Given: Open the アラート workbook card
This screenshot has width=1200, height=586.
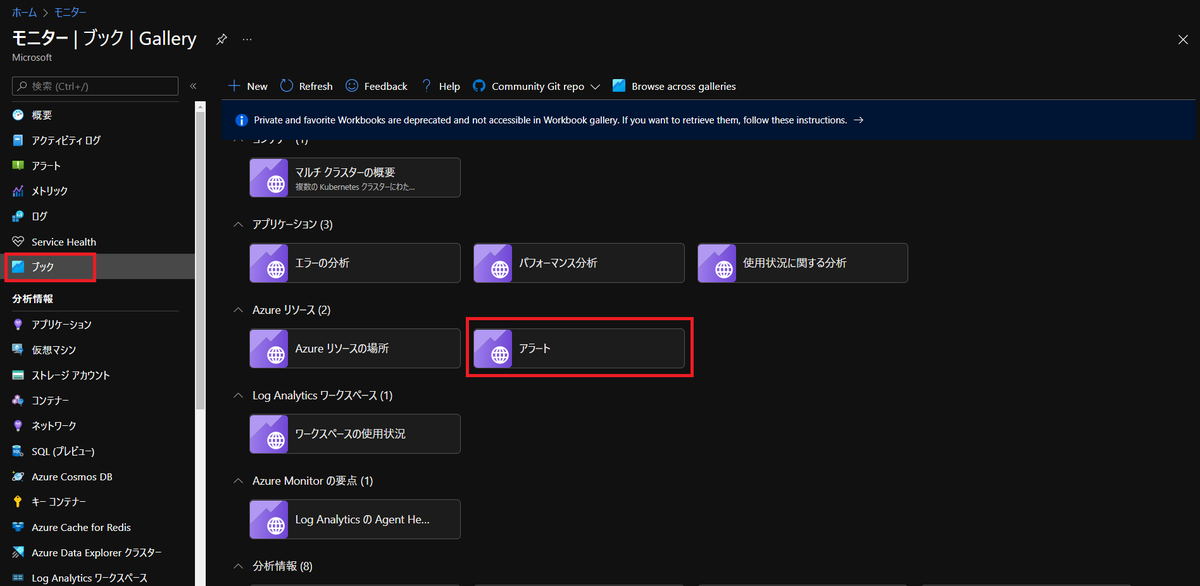Looking at the screenshot, I should click(579, 348).
